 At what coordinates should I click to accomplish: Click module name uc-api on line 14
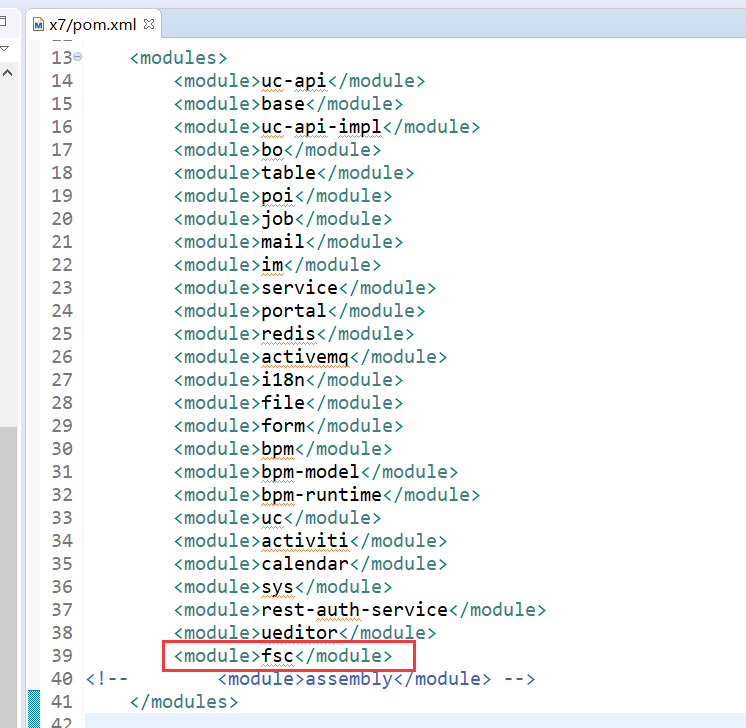pos(294,81)
